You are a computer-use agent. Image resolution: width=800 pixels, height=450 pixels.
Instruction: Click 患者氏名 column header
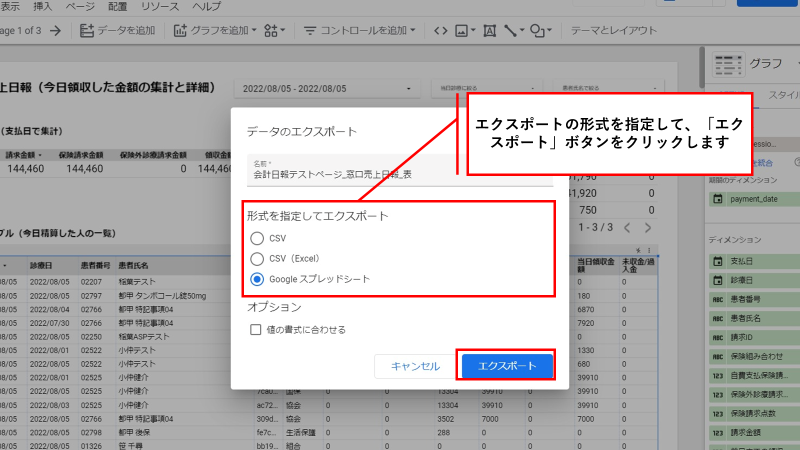pyautogui.click(x=133, y=265)
